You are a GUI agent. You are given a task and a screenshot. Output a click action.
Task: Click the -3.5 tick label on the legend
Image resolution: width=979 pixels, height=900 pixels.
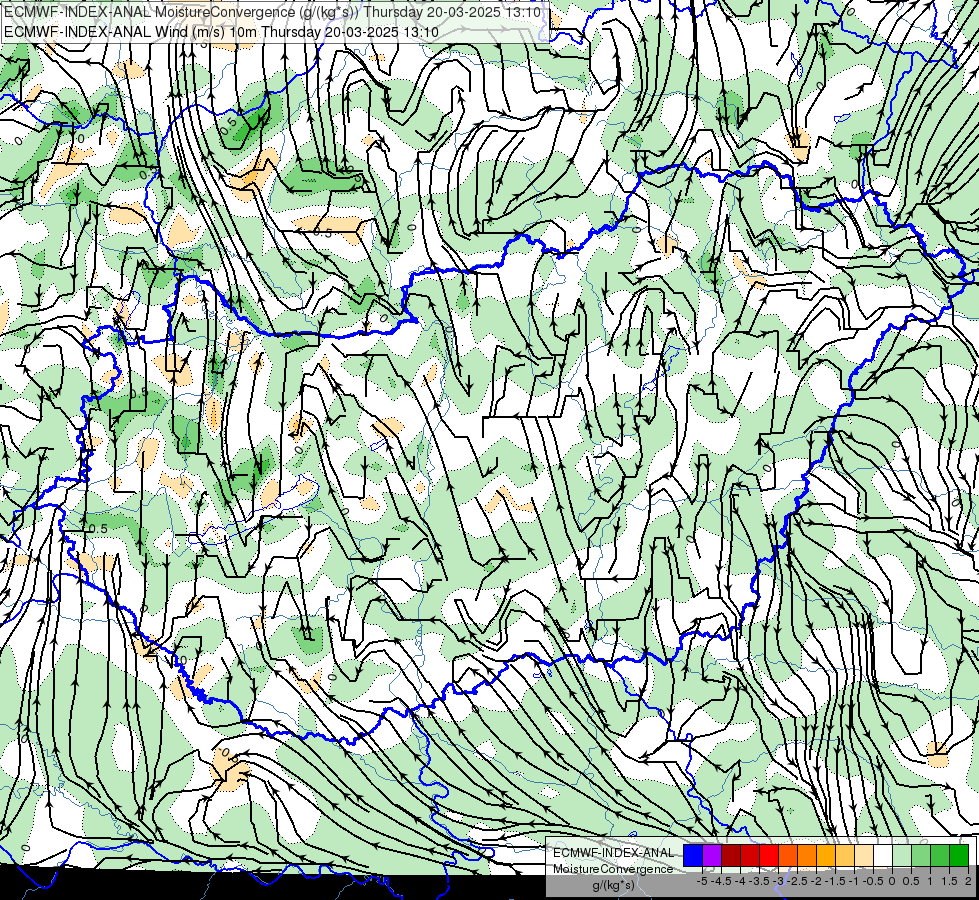pyautogui.click(x=759, y=881)
